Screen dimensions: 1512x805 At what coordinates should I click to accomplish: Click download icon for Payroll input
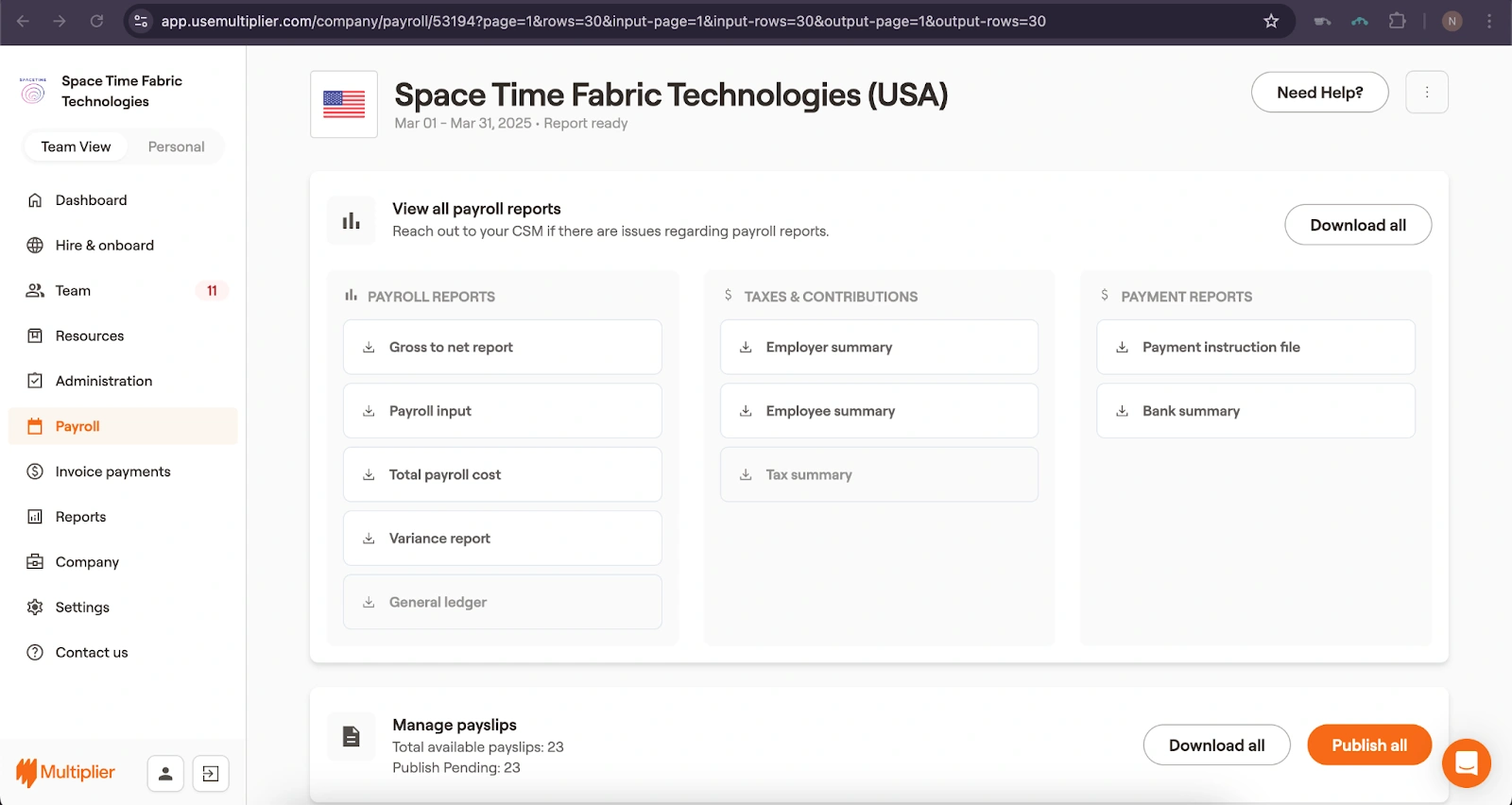click(x=369, y=411)
